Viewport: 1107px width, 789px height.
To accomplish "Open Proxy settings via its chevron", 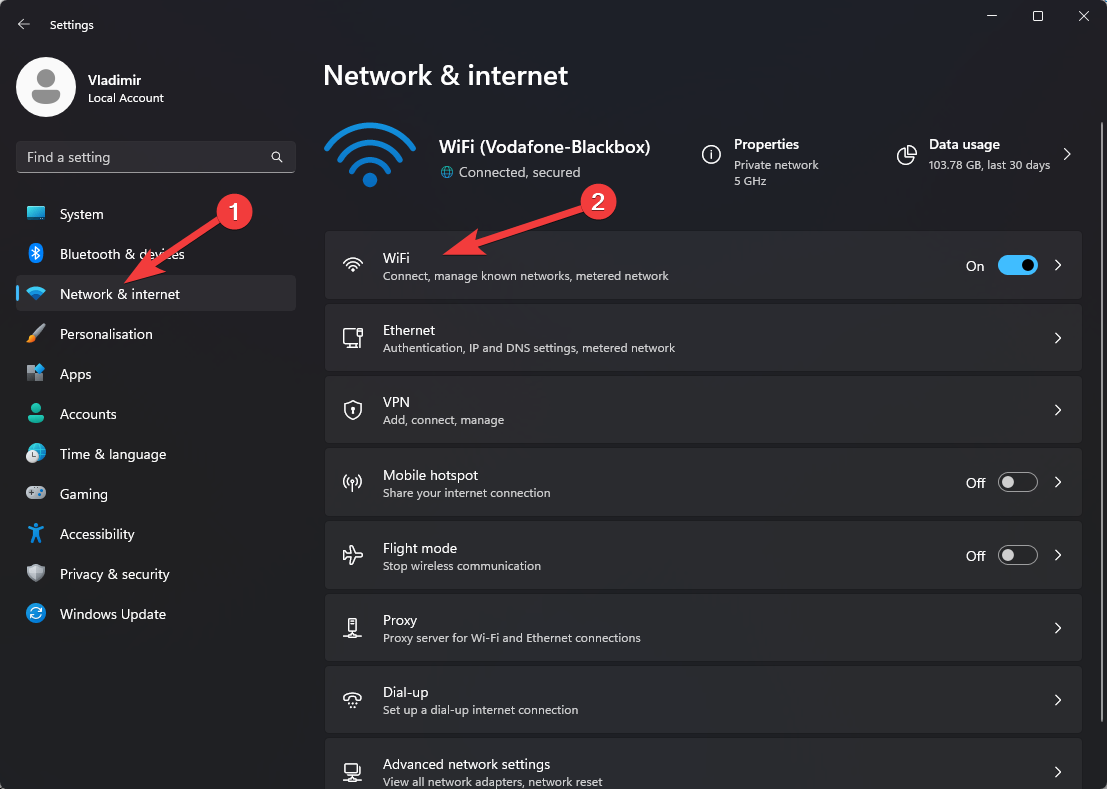I will [x=1058, y=628].
